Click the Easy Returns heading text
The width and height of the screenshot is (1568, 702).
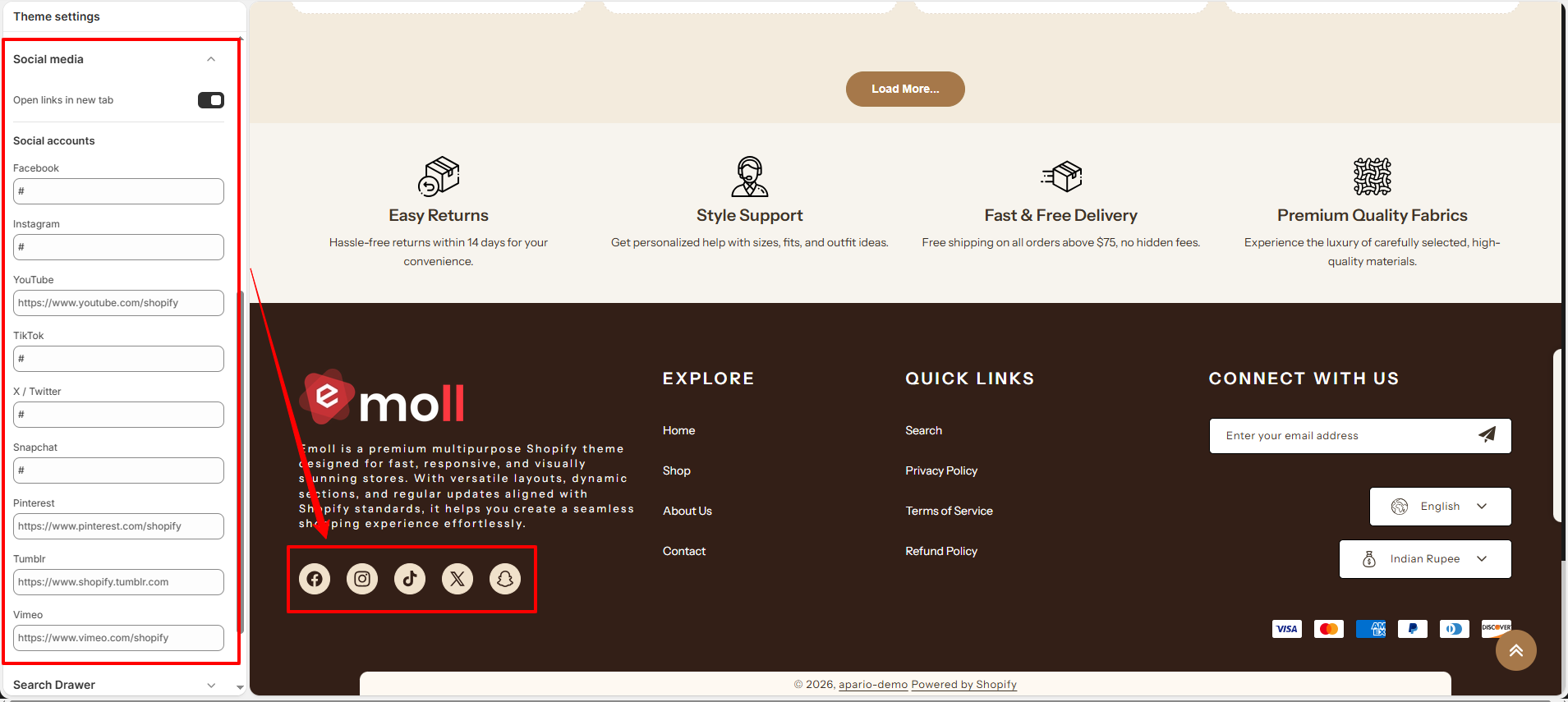pyautogui.click(x=439, y=215)
